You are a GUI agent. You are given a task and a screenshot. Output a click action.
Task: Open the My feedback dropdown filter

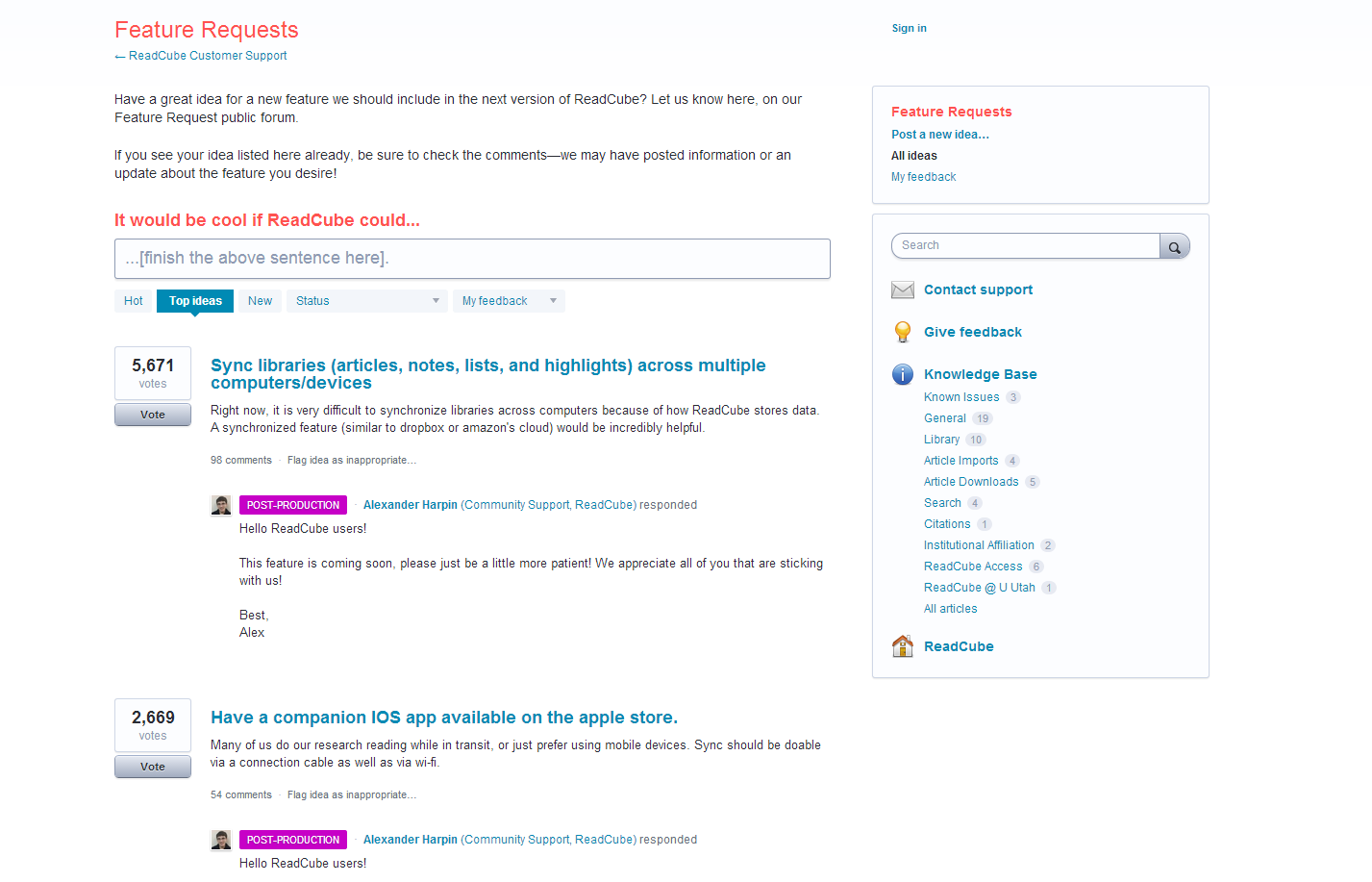click(509, 301)
